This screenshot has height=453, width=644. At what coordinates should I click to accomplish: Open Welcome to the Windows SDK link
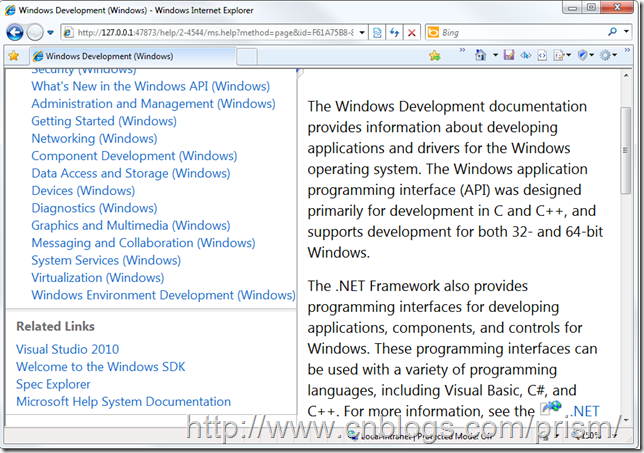pyautogui.click(x=101, y=366)
